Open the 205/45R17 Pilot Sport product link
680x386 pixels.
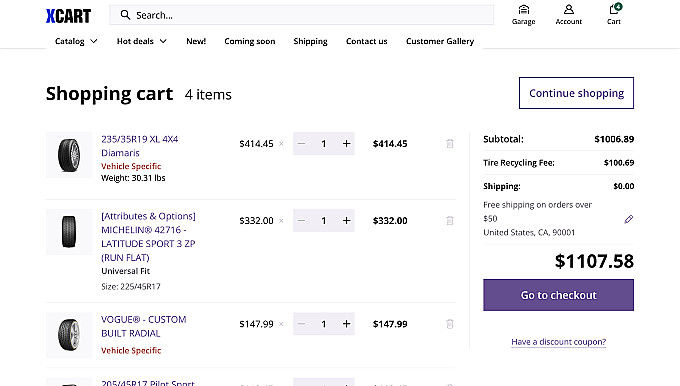(148, 383)
